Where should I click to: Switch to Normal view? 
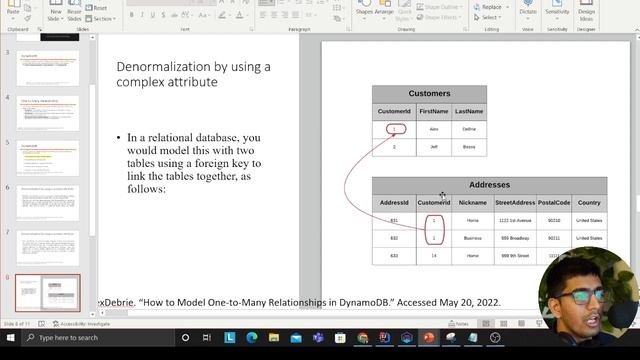[486, 324]
